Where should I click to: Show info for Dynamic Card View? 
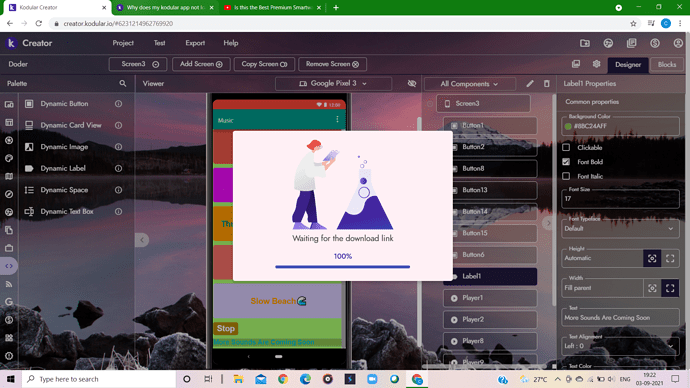[118, 125]
